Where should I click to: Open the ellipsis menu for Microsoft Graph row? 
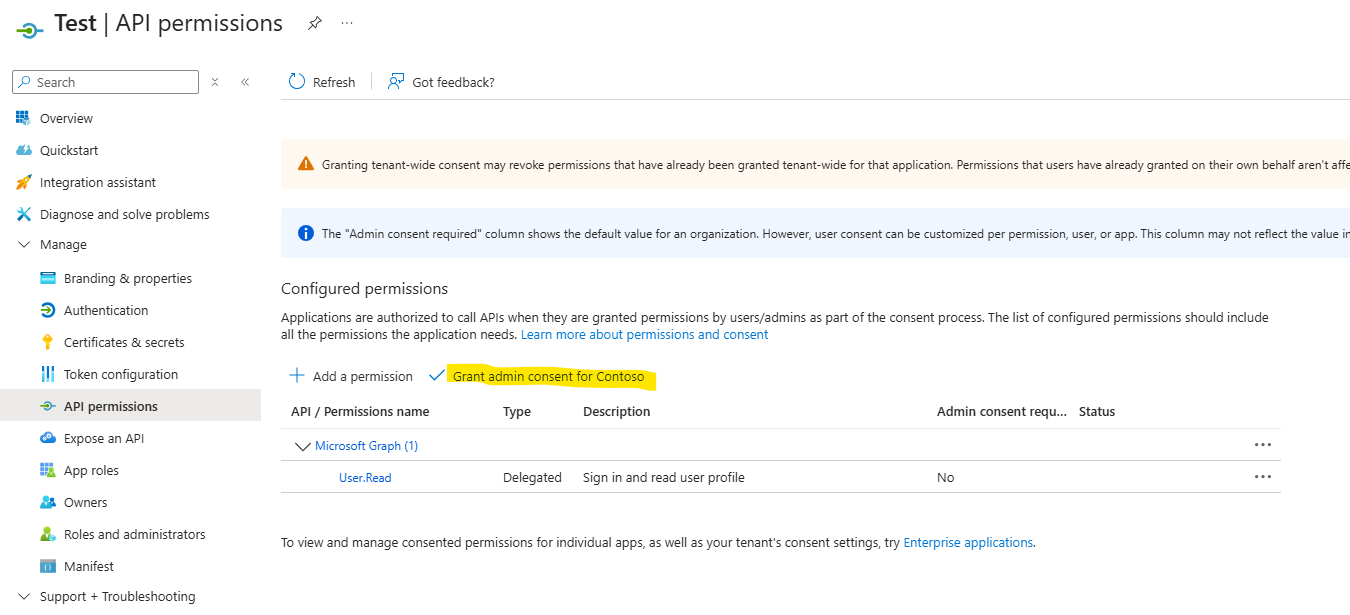1263,445
